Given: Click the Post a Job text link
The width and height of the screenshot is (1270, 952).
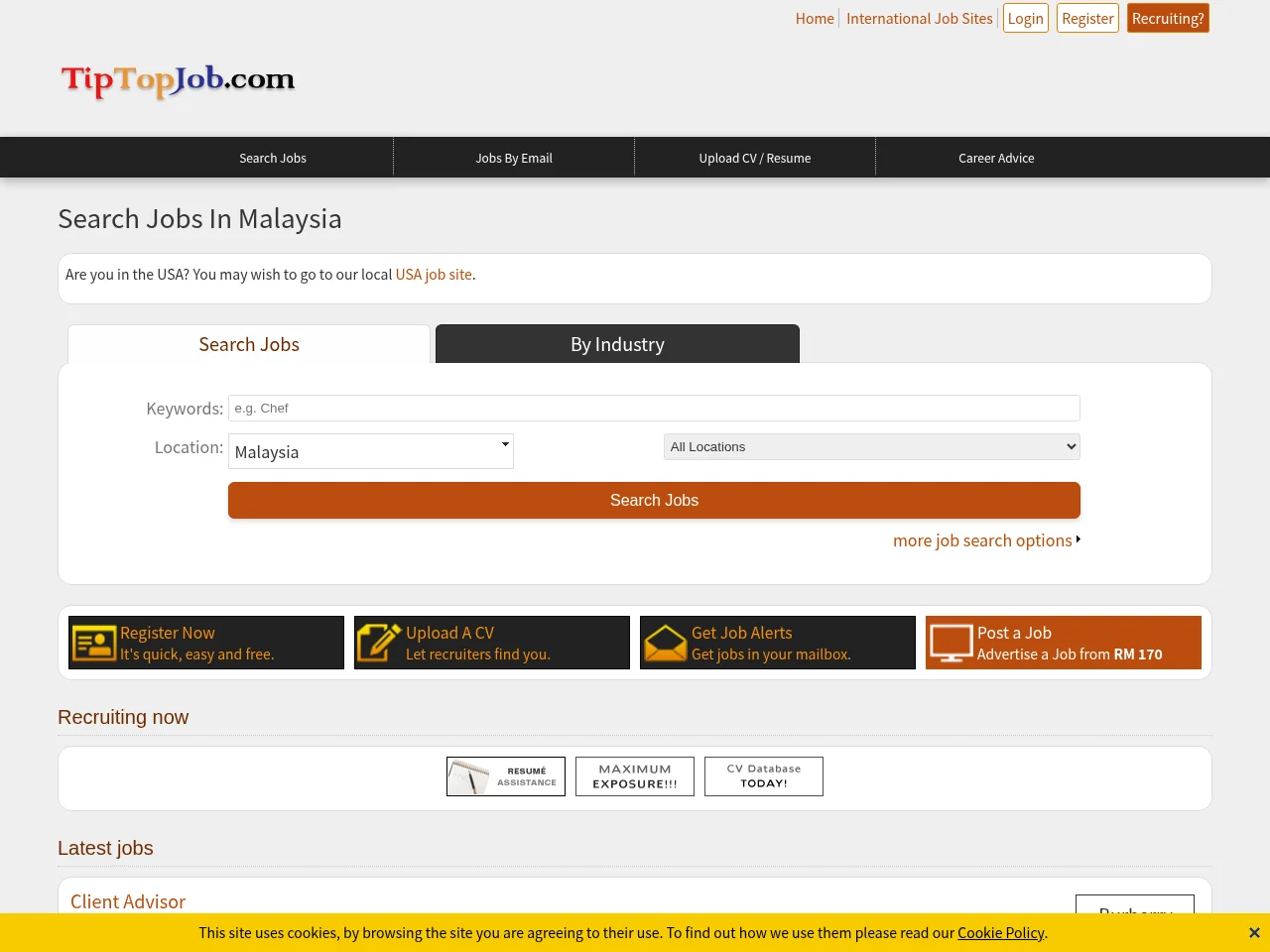Looking at the screenshot, I should (1014, 633).
